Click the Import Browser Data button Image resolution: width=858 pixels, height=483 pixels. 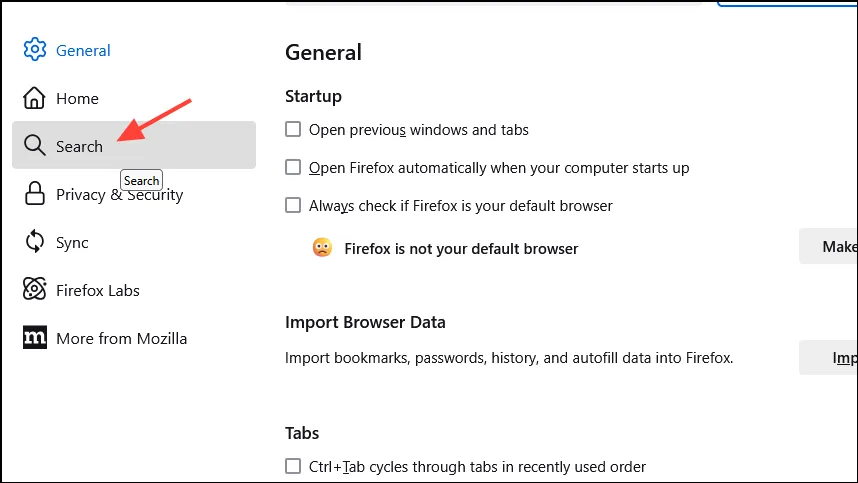pos(830,357)
